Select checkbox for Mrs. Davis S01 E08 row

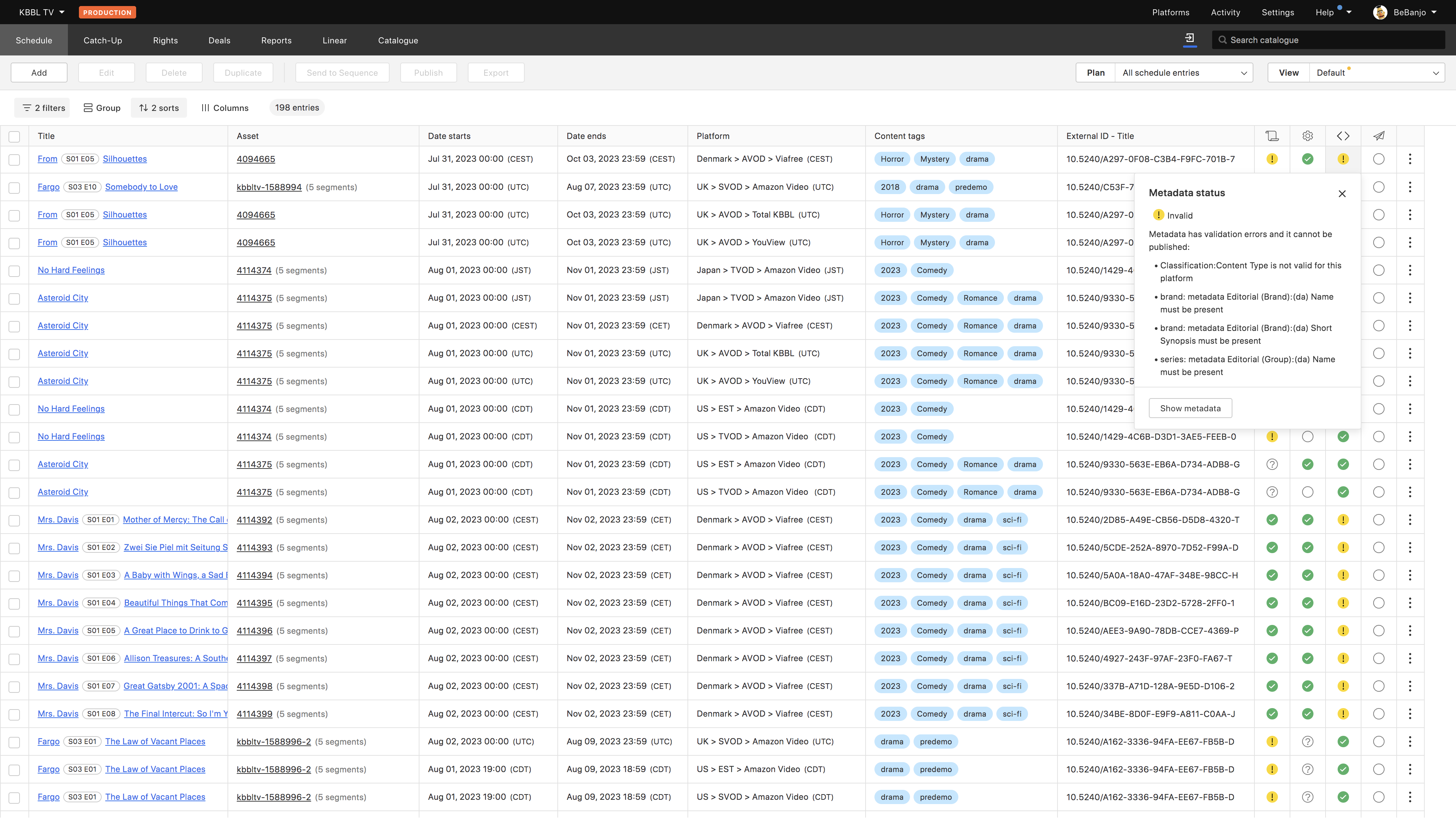click(14, 714)
